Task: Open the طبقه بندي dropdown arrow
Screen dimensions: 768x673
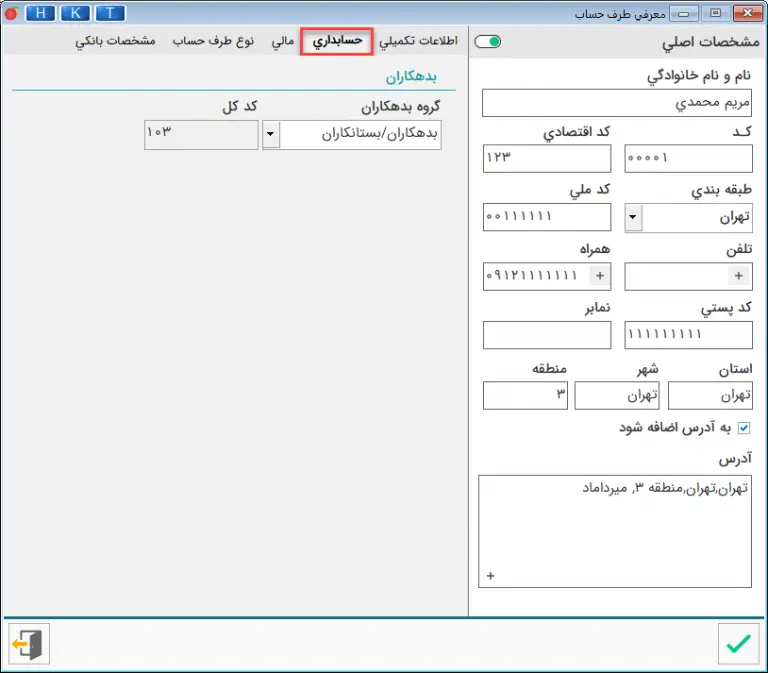Action: pyautogui.click(x=633, y=217)
